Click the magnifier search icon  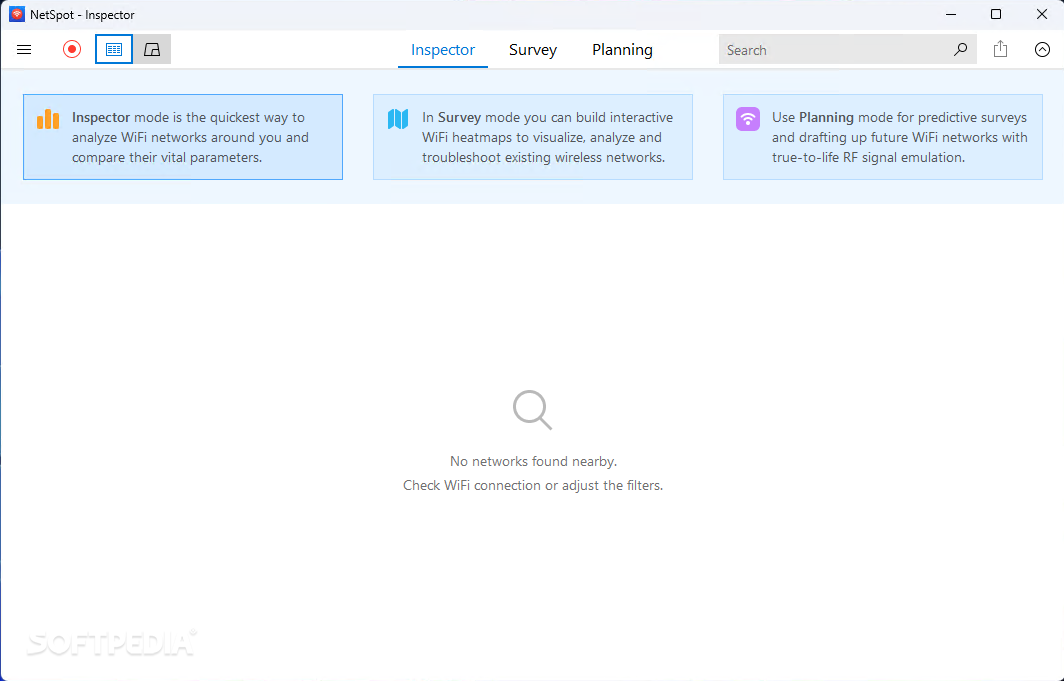pos(960,50)
